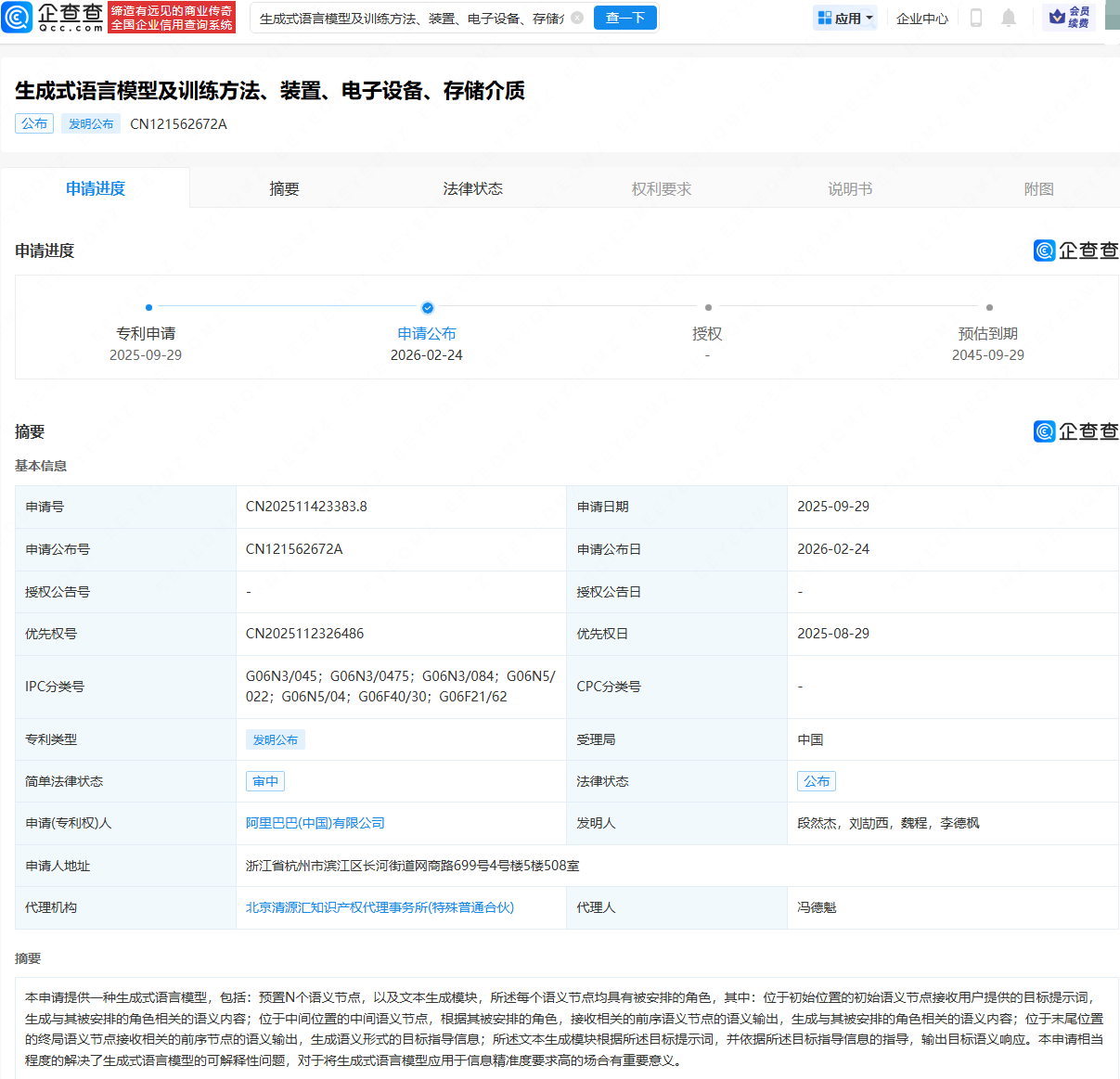This screenshot has height=1079, width=1120.
Task: Click the 申请公布 timeline node dated 2026-02-24
Action: [427, 307]
